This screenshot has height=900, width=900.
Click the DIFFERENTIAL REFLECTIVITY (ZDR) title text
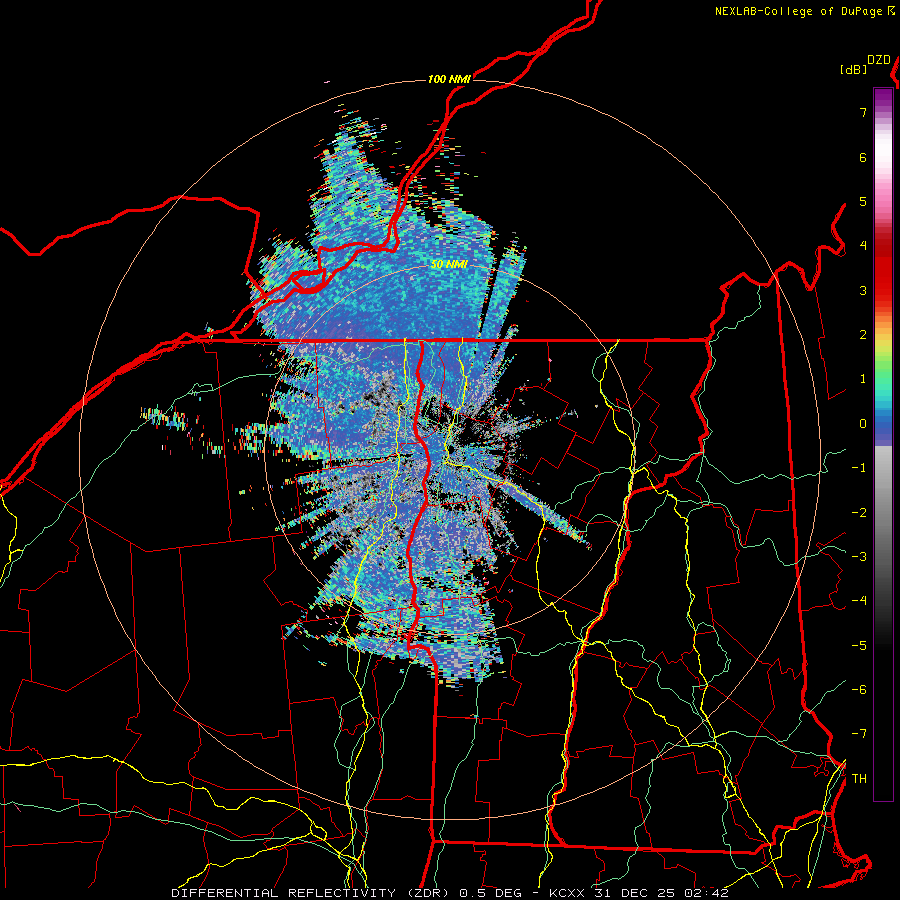click(x=312, y=893)
